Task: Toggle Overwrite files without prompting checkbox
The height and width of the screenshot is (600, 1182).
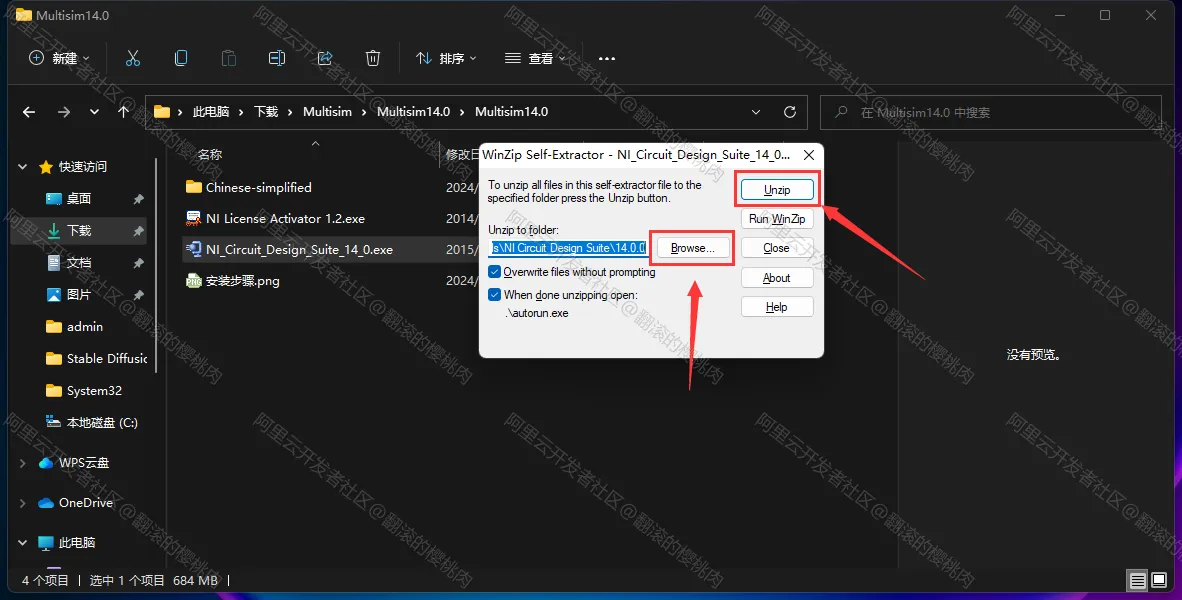Action: pyautogui.click(x=495, y=271)
